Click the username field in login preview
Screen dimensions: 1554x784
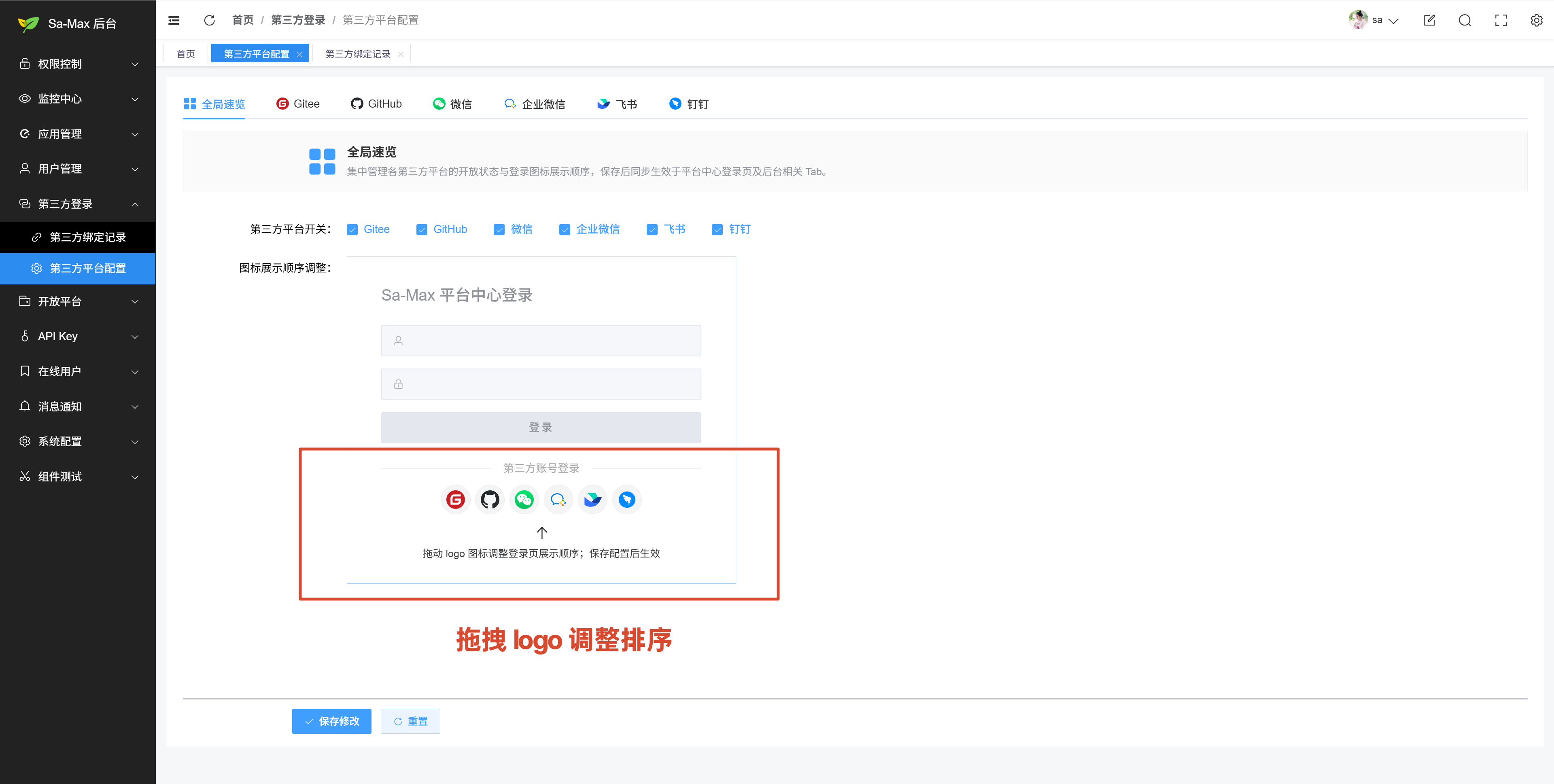coord(541,341)
